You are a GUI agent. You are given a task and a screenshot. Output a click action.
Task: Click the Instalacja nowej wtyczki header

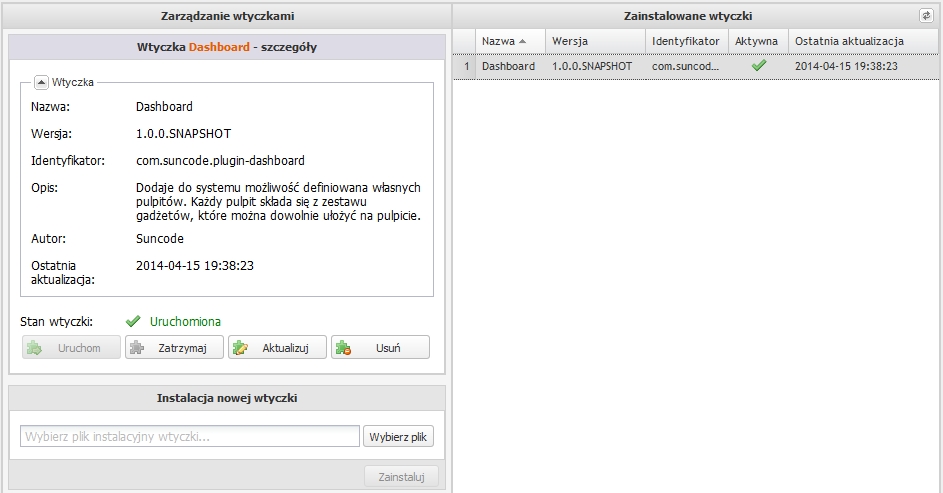[227, 398]
